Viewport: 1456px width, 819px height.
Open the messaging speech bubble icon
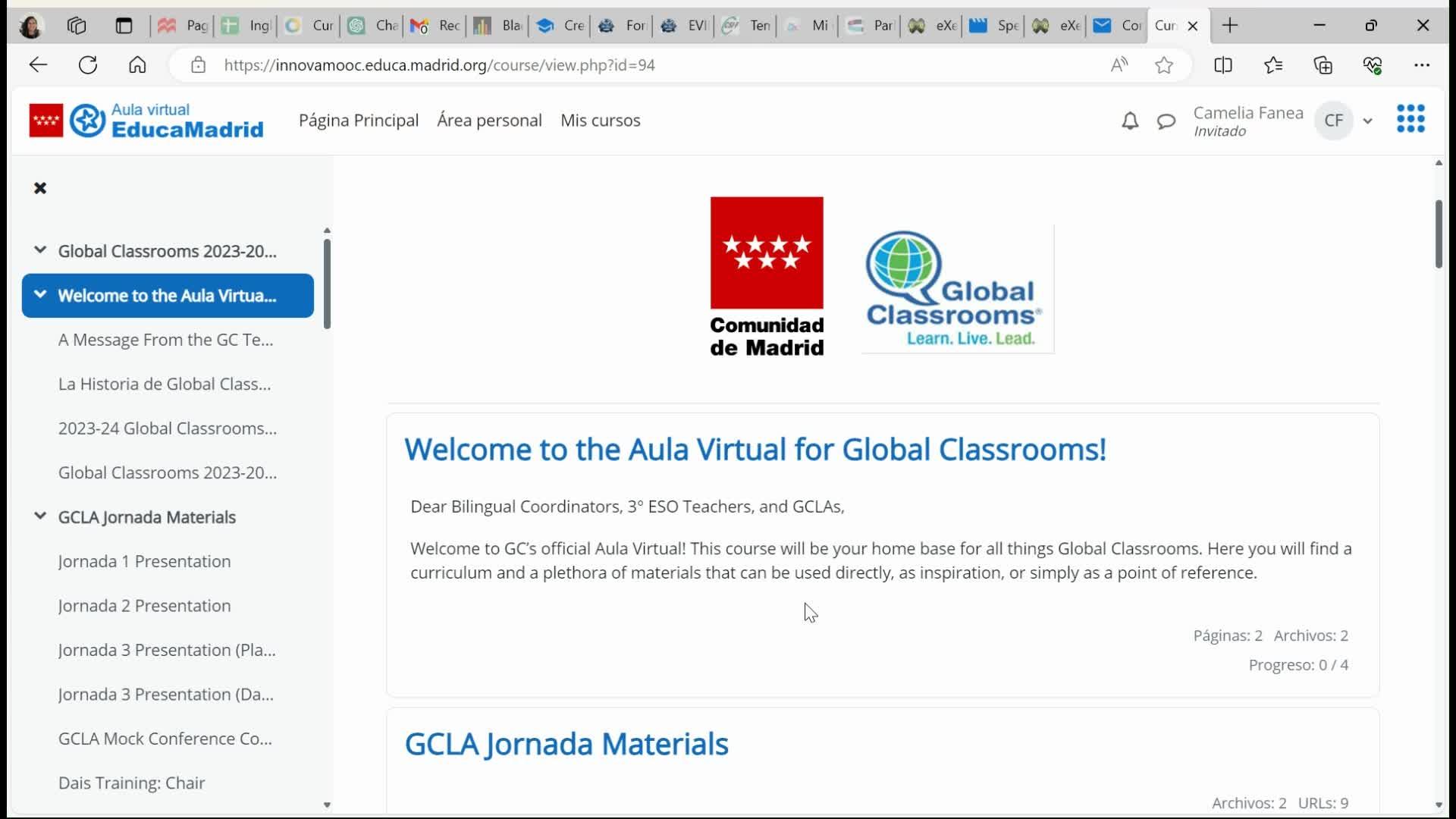[x=1166, y=121]
